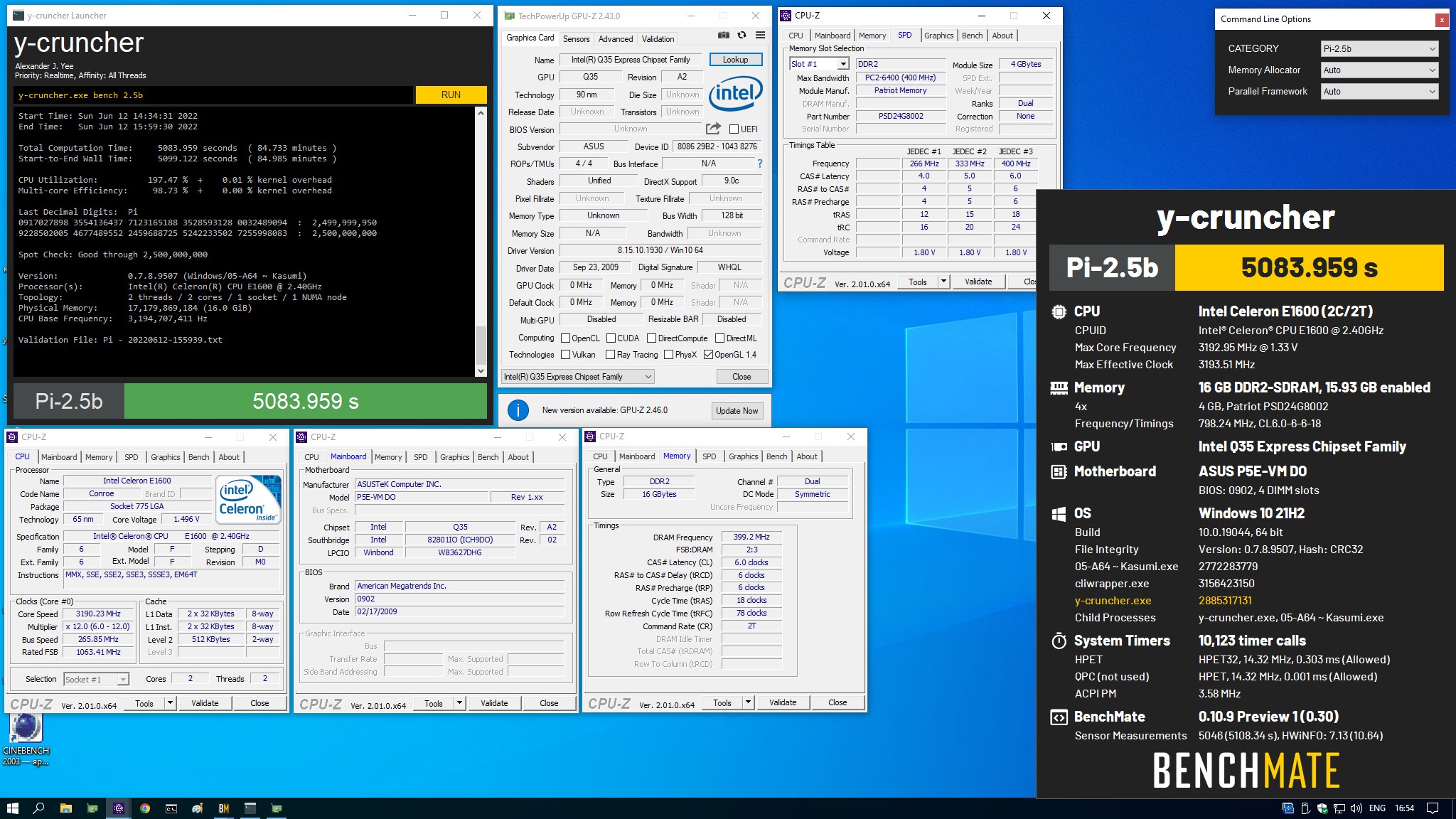
Task: Switch to the GPU-Z Advanced tab
Action: (x=616, y=39)
